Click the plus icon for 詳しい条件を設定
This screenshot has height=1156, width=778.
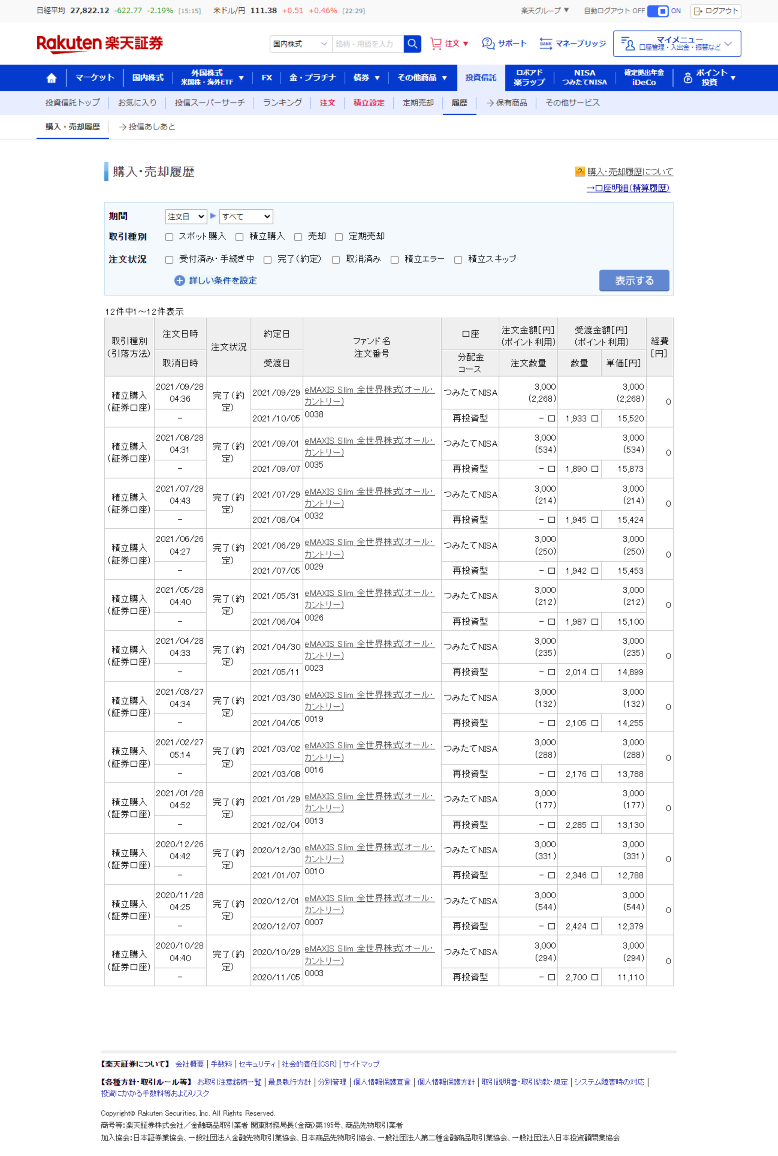click(x=179, y=280)
